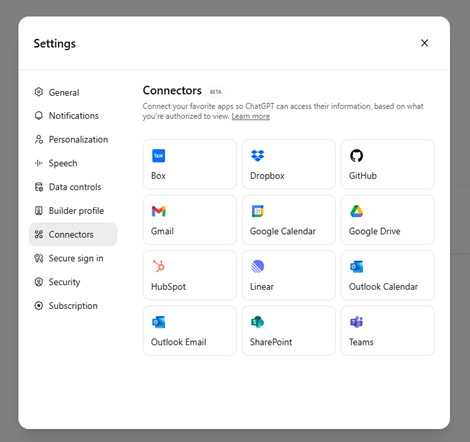470x442 pixels.
Task: Click the Box connector icon
Action: [158, 156]
